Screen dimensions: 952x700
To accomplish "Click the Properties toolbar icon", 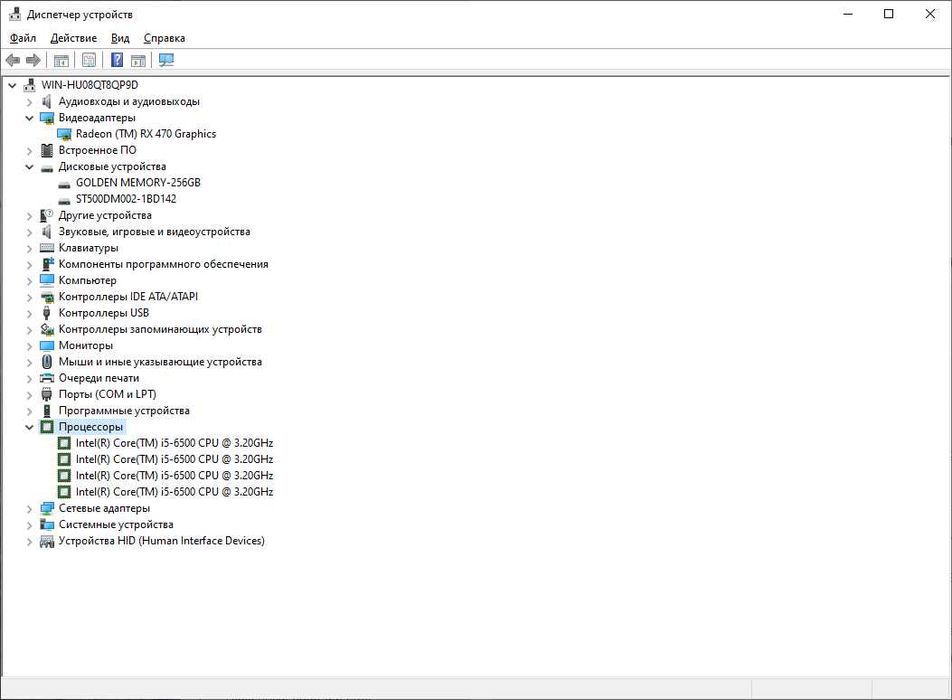I will click(x=89, y=60).
